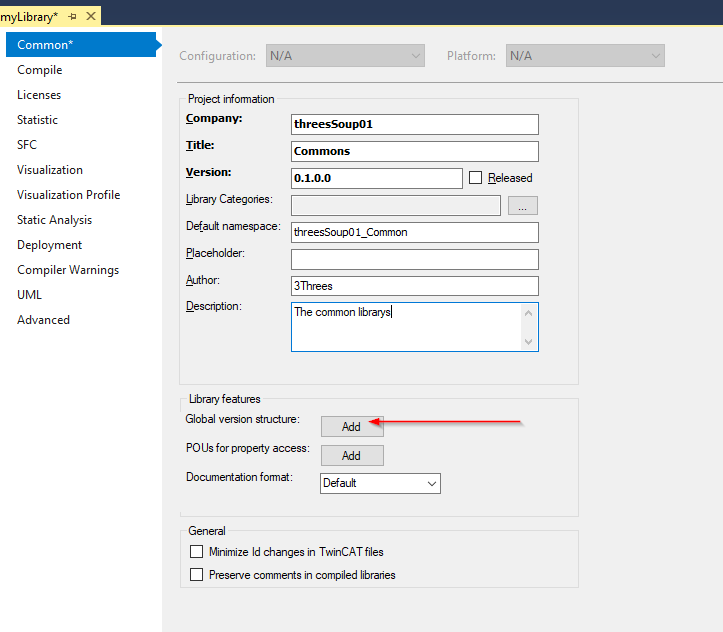723x632 pixels.
Task: Toggle the Released checkbox
Action: coord(475,177)
